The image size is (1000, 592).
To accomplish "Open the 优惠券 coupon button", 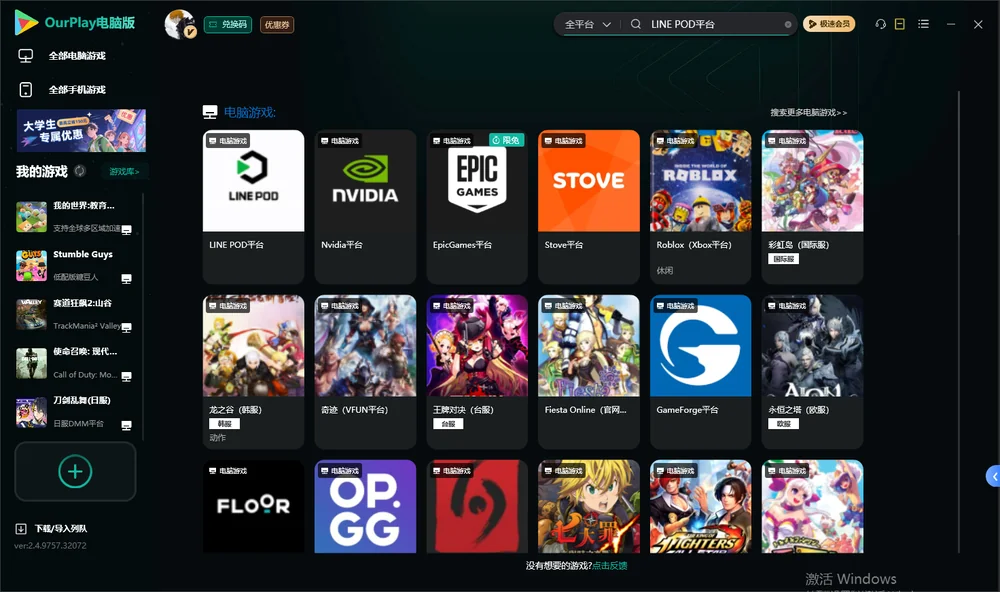I will (x=277, y=25).
